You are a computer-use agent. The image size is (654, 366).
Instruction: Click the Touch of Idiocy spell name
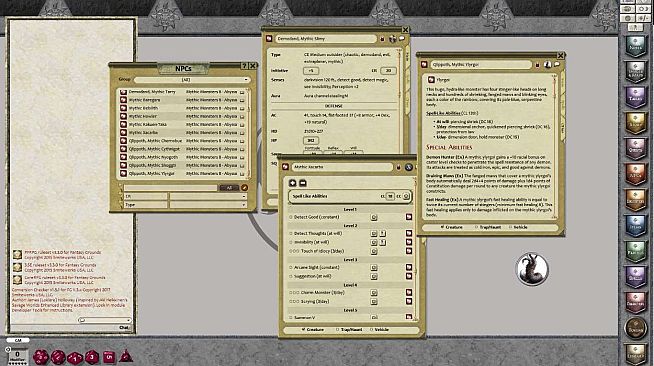click(x=322, y=251)
